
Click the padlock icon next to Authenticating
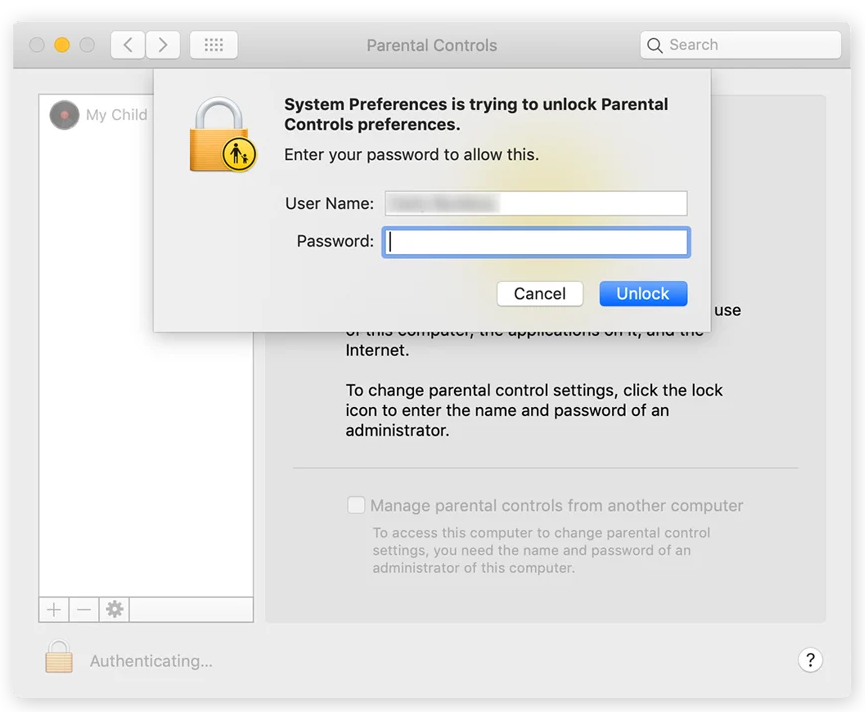[59, 658]
